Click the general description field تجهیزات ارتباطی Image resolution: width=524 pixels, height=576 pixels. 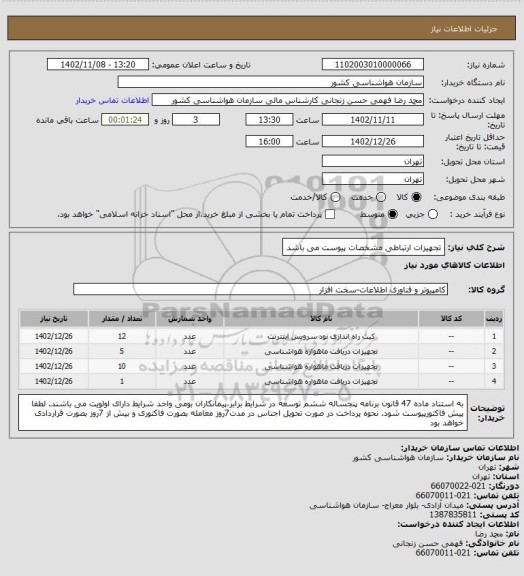(x=363, y=248)
